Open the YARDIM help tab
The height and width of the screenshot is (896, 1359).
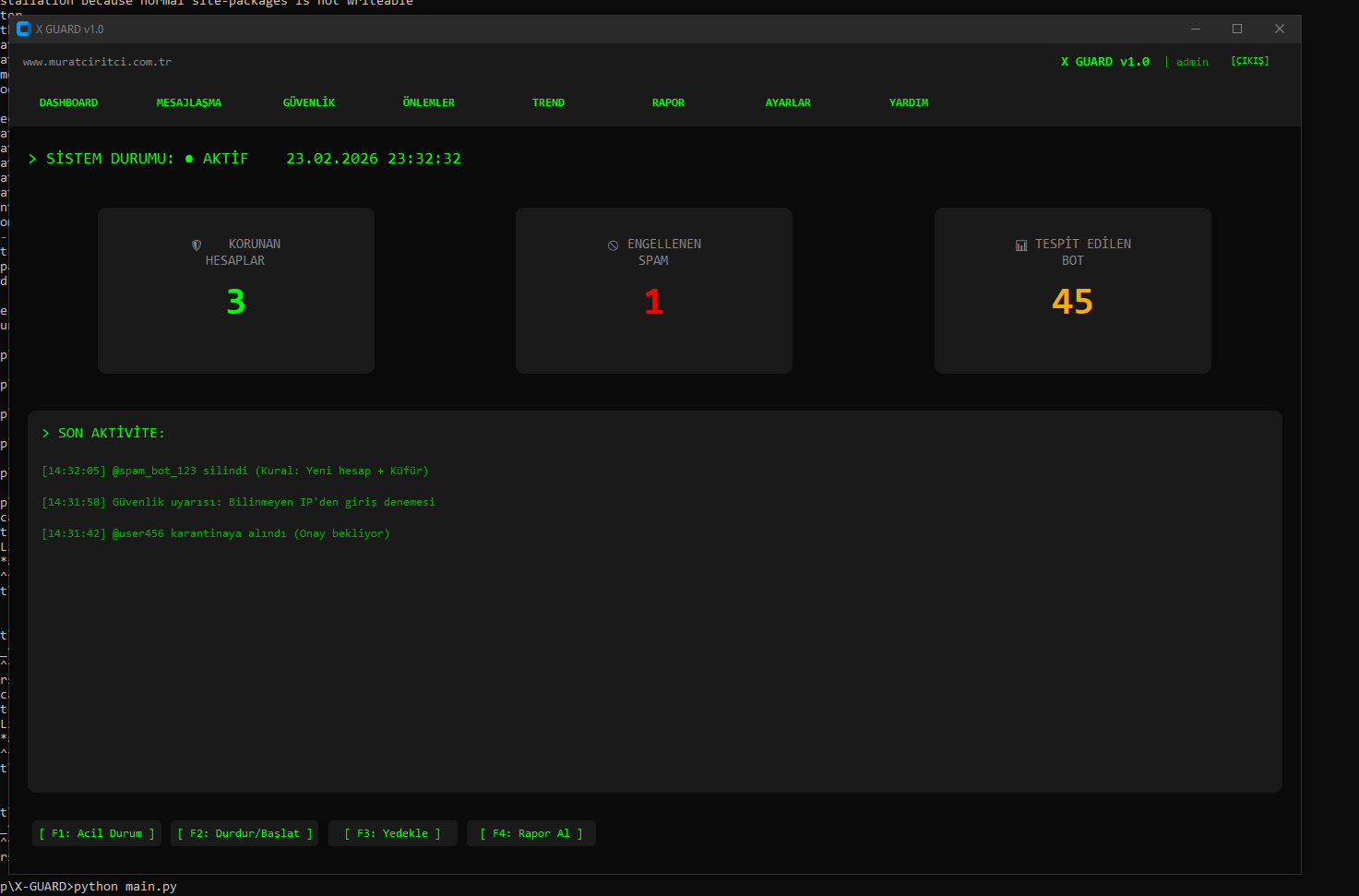pyautogui.click(x=909, y=102)
